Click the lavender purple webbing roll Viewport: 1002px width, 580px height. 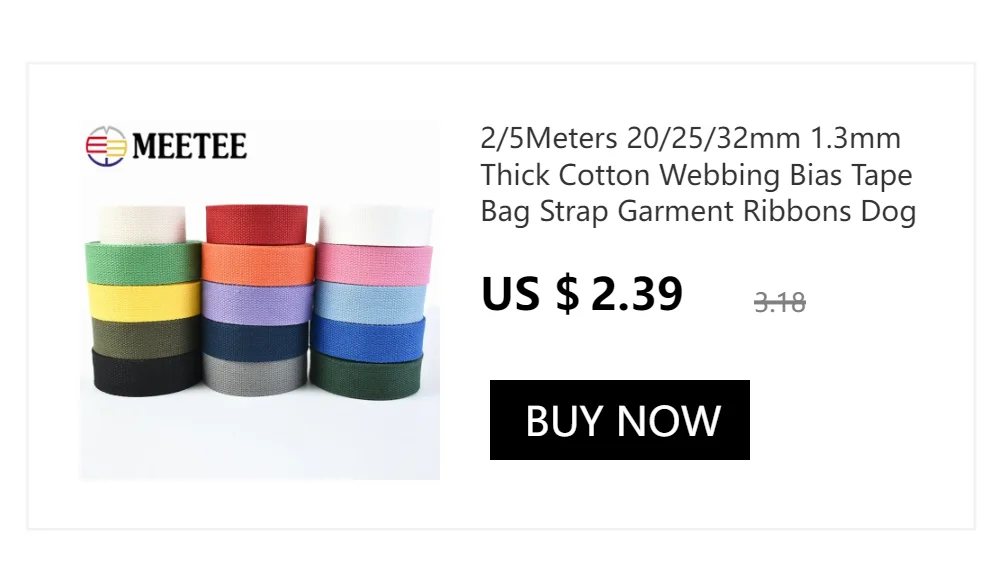(258, 303)
